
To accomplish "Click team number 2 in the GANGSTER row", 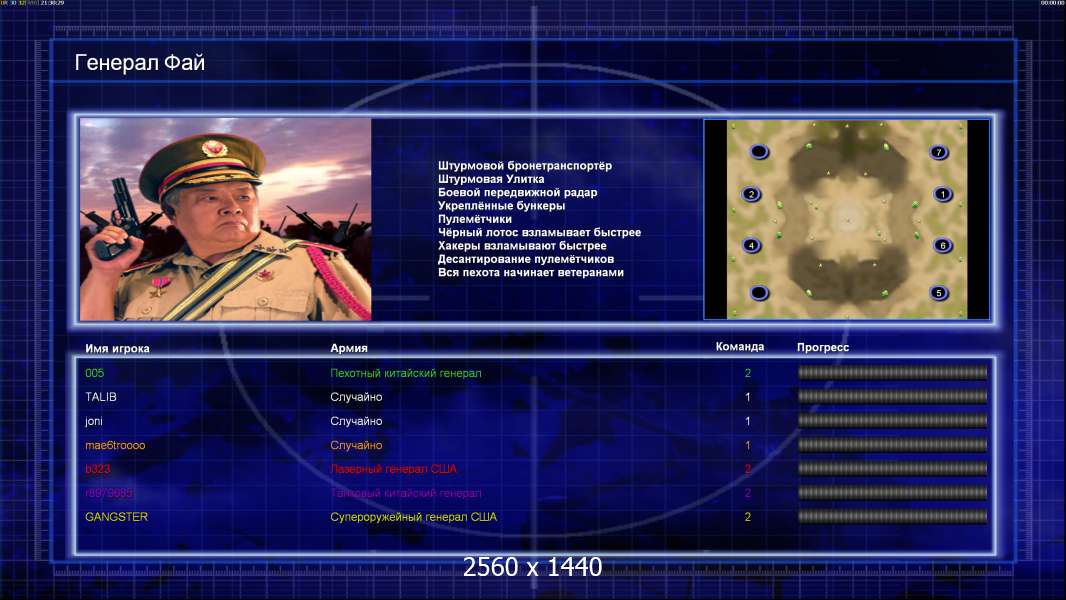I will point(747,517).
